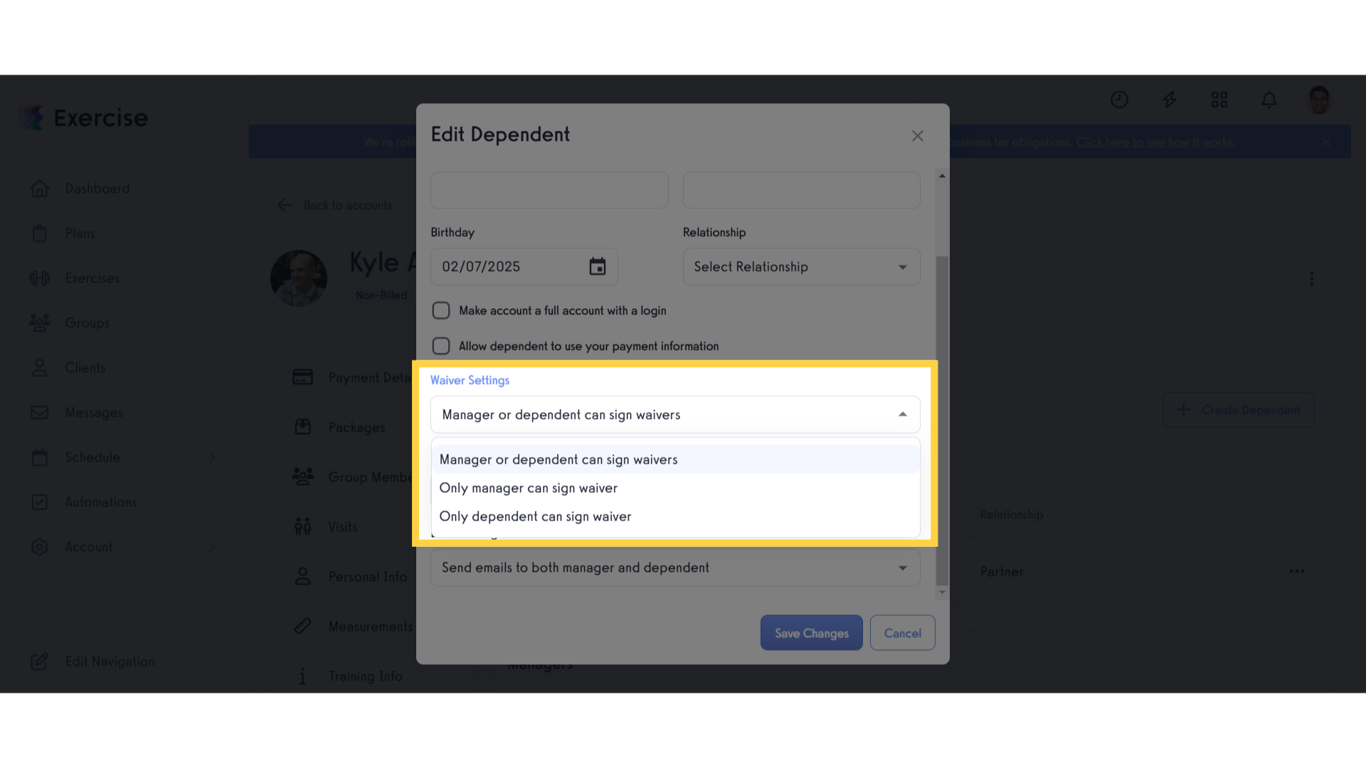The width and height of the screenshot is (1366, 768).
Task: Check Allow dependent to use payment information
Action: pyautogui.click(x=441, y=346)
